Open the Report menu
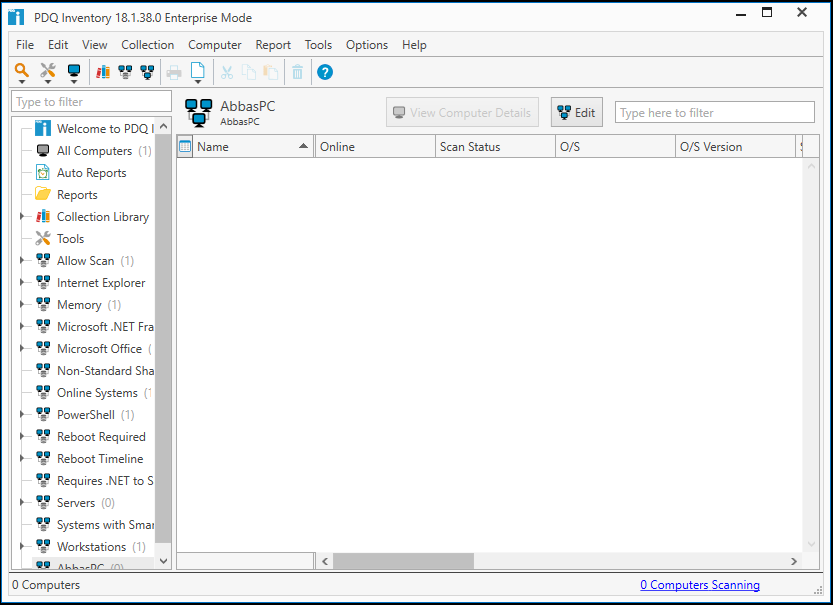 [273, 45]
